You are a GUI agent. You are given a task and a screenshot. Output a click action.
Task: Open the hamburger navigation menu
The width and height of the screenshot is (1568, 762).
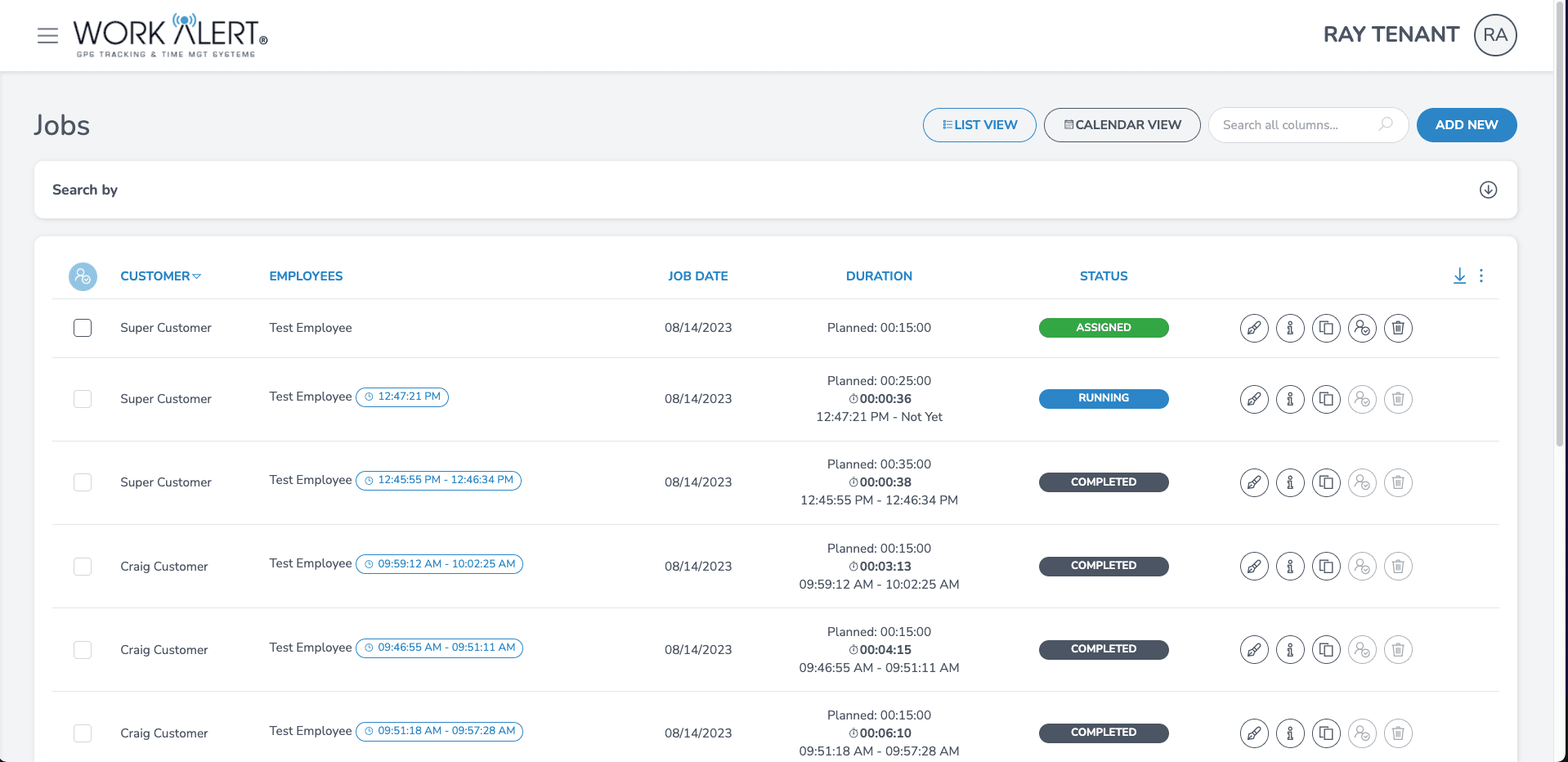point(47,35)
